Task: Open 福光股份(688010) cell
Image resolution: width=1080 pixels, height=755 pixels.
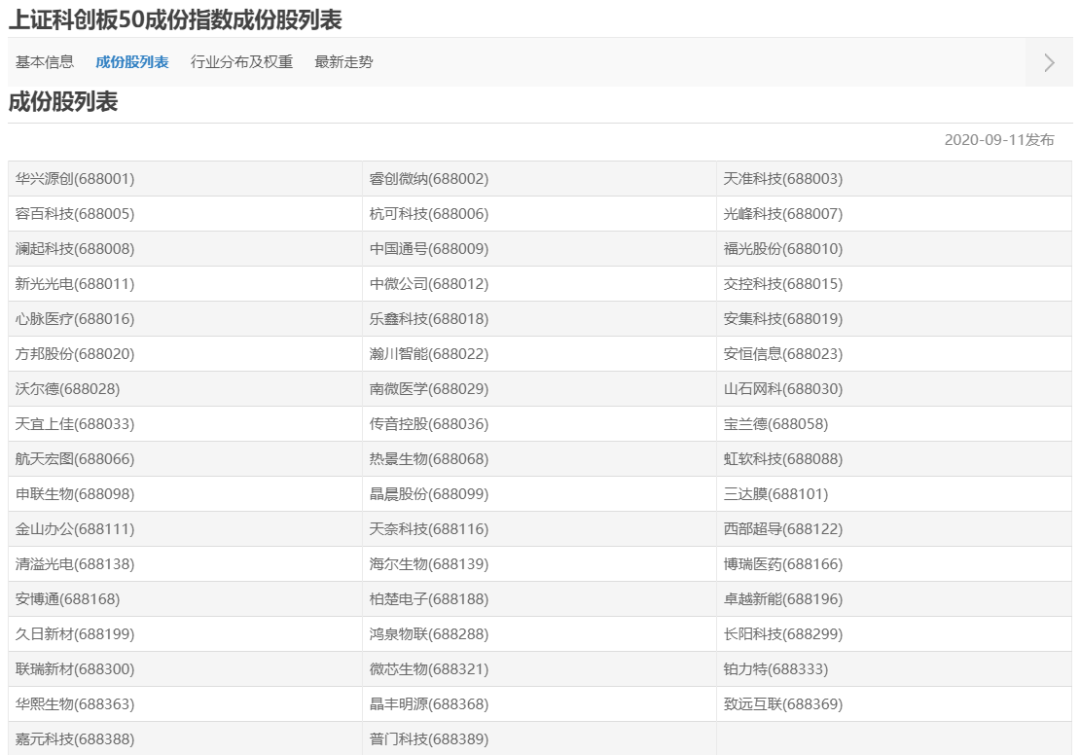Action: 783,249
